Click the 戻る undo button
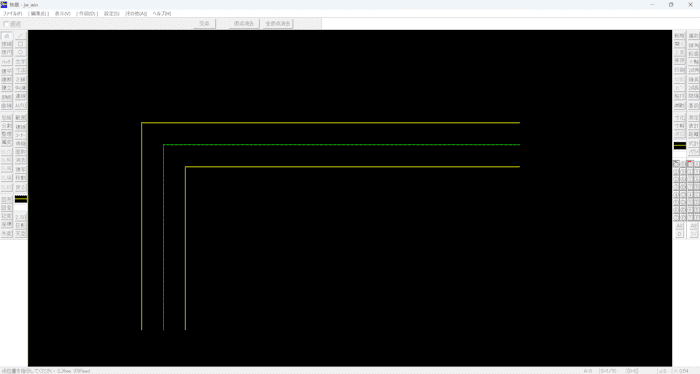The height and width of the screenshot is (374, 700). tap(21, 187)
